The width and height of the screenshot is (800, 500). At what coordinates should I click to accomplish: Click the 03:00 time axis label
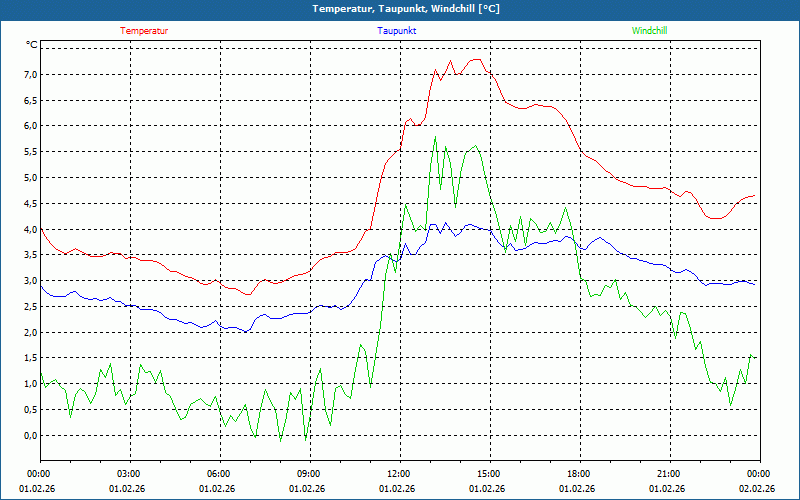click(128, 474)
